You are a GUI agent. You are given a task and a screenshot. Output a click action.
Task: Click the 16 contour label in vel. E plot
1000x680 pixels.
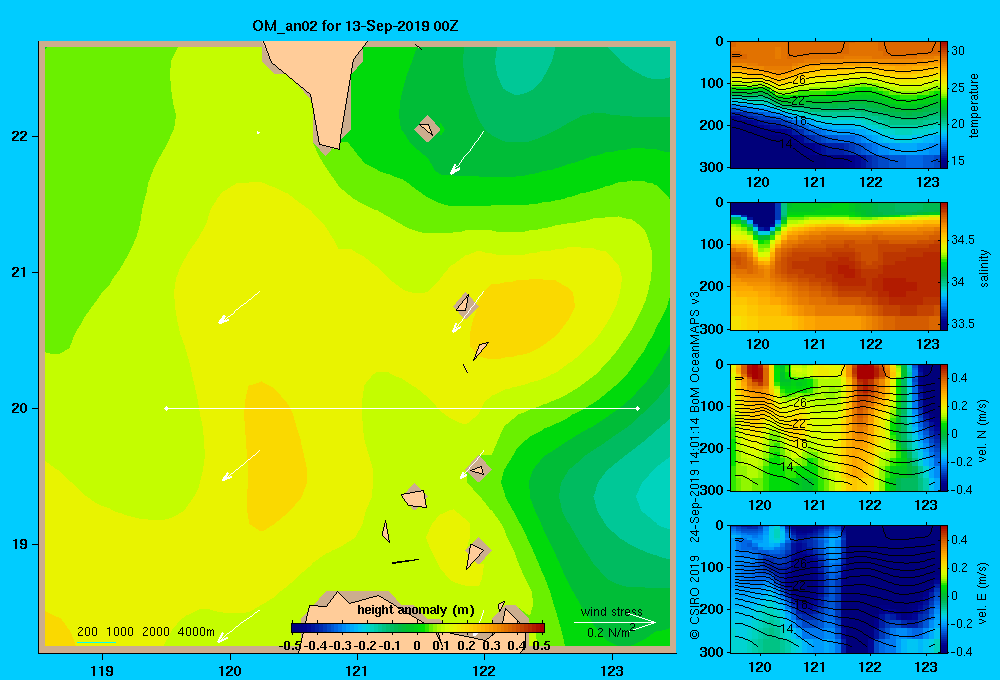point(800,604)
